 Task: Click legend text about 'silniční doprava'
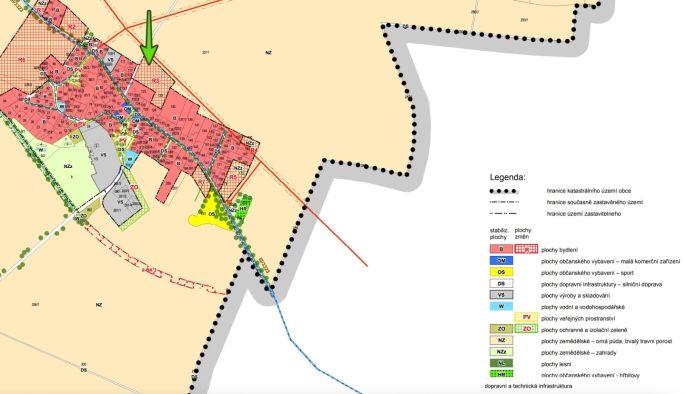602,284
